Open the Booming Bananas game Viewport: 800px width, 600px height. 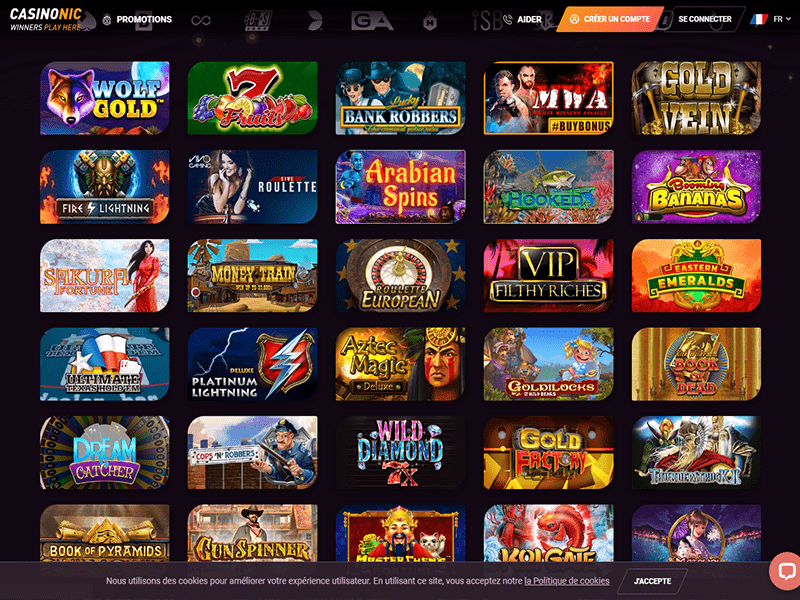pyautogui.click(x=696, y=187)
